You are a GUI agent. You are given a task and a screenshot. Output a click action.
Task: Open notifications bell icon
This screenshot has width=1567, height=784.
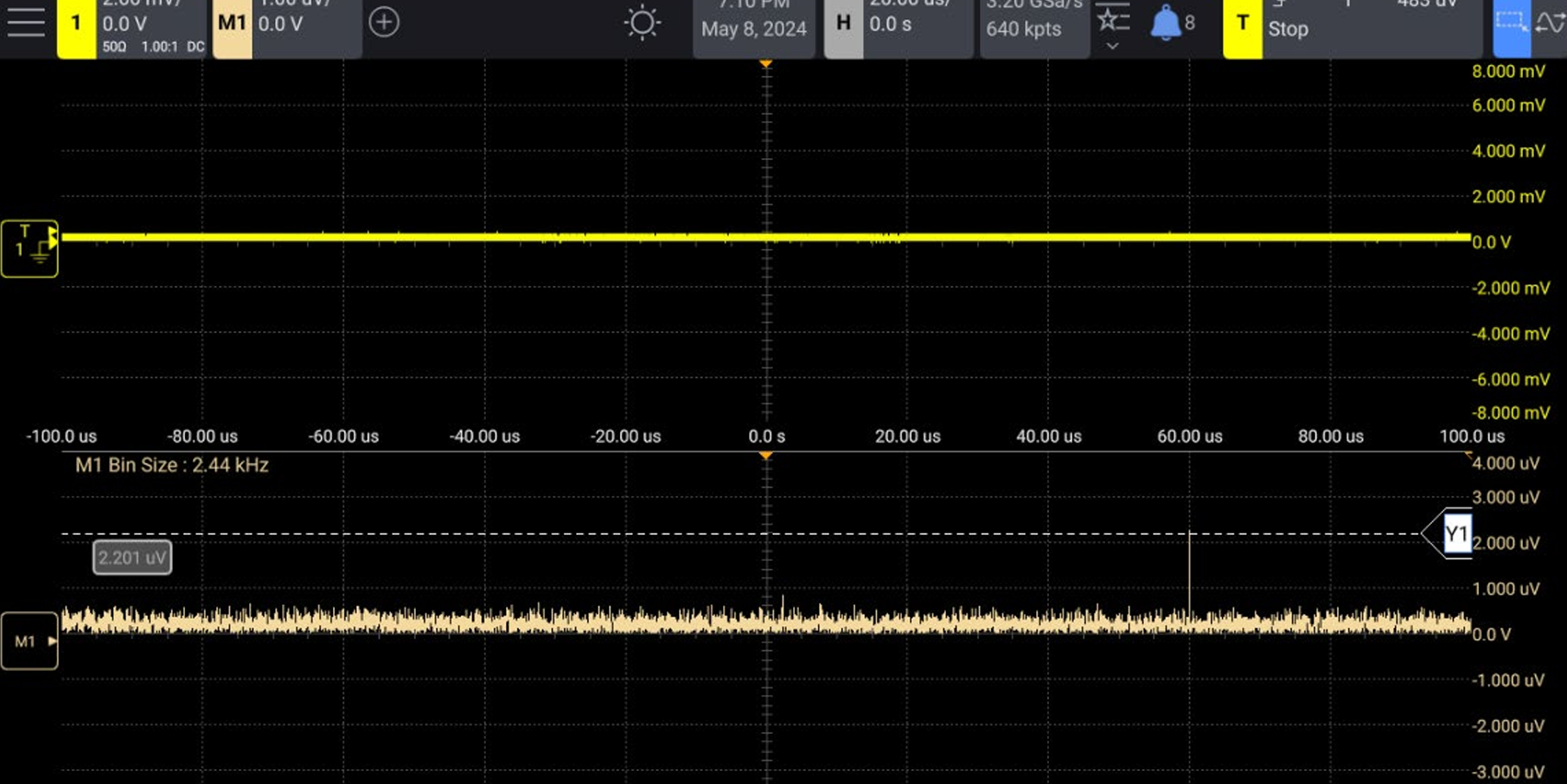tap(1165, 23)
